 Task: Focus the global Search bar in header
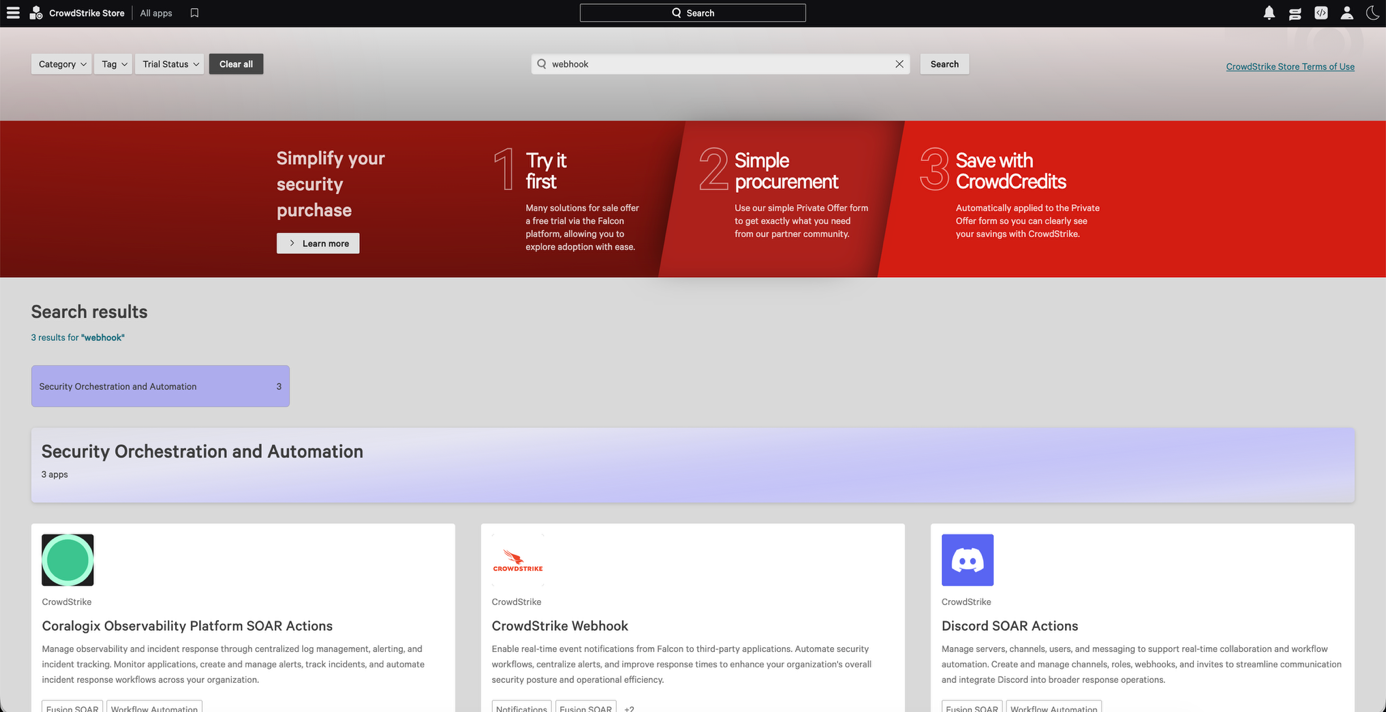pyautogui.click(x=692, y=13)
